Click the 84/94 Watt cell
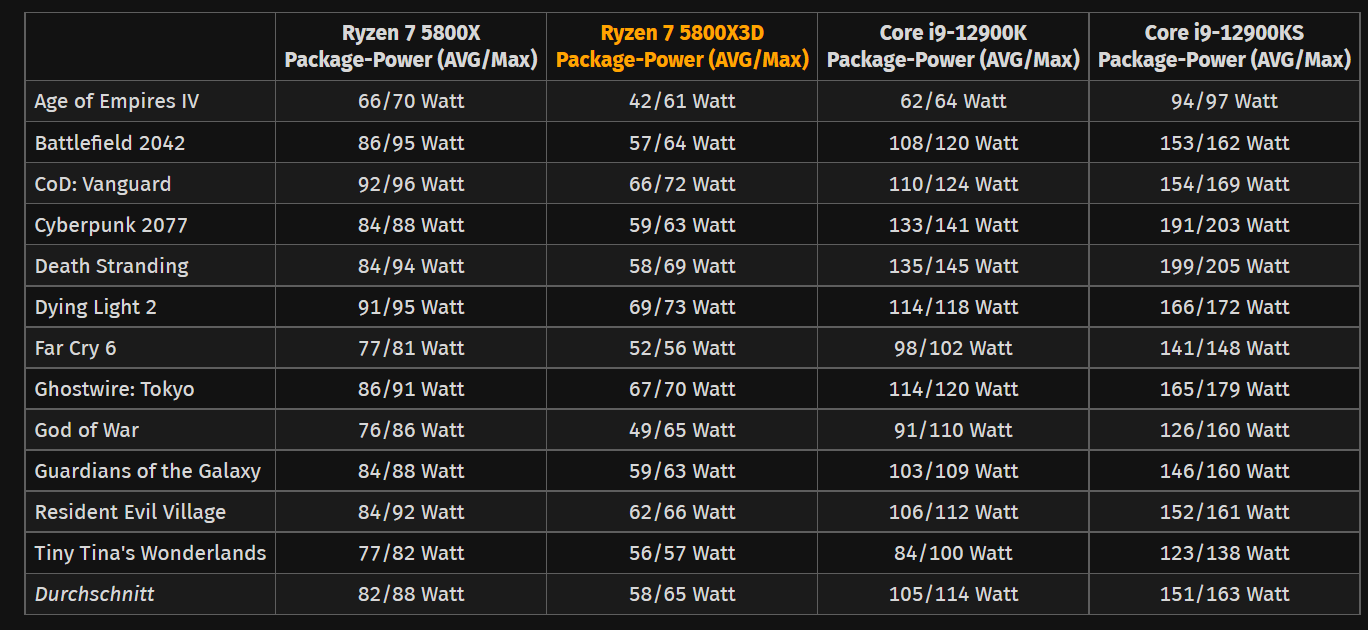1368x630 pixels. click(411, 266)
